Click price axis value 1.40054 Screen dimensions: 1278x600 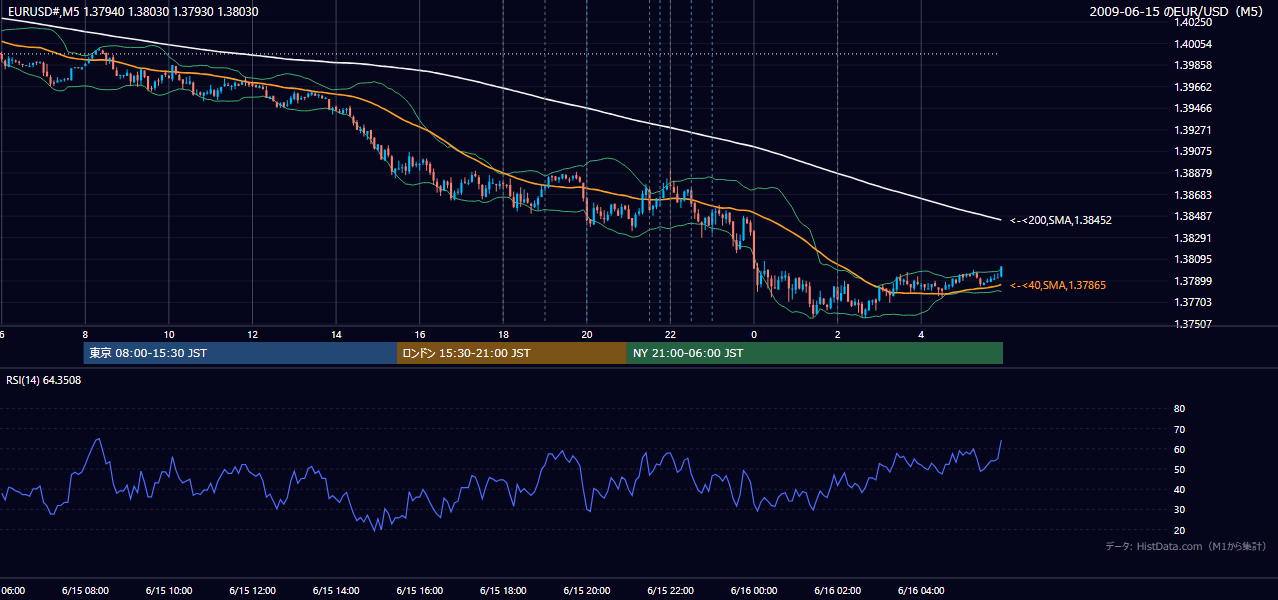(1194, 44)
